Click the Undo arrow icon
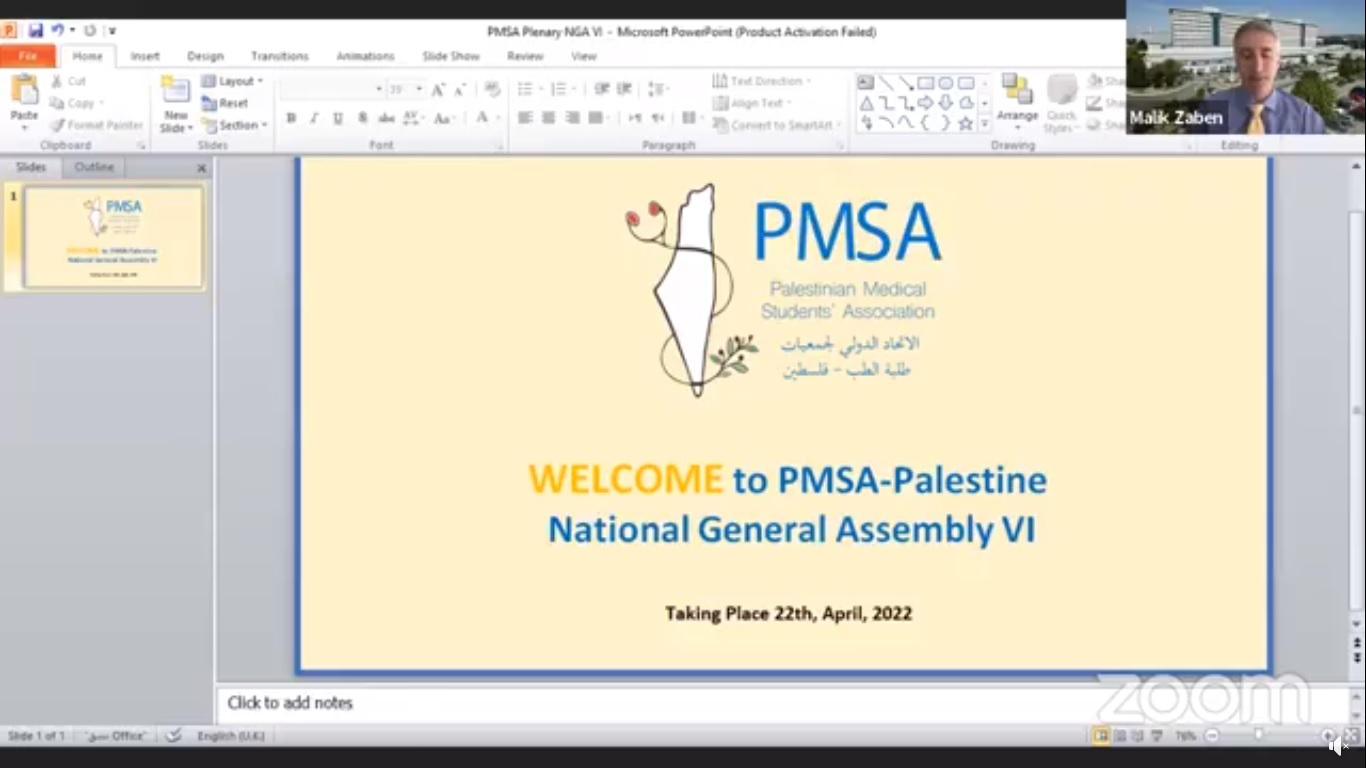The image size is (1366, 768). (57, 31)
